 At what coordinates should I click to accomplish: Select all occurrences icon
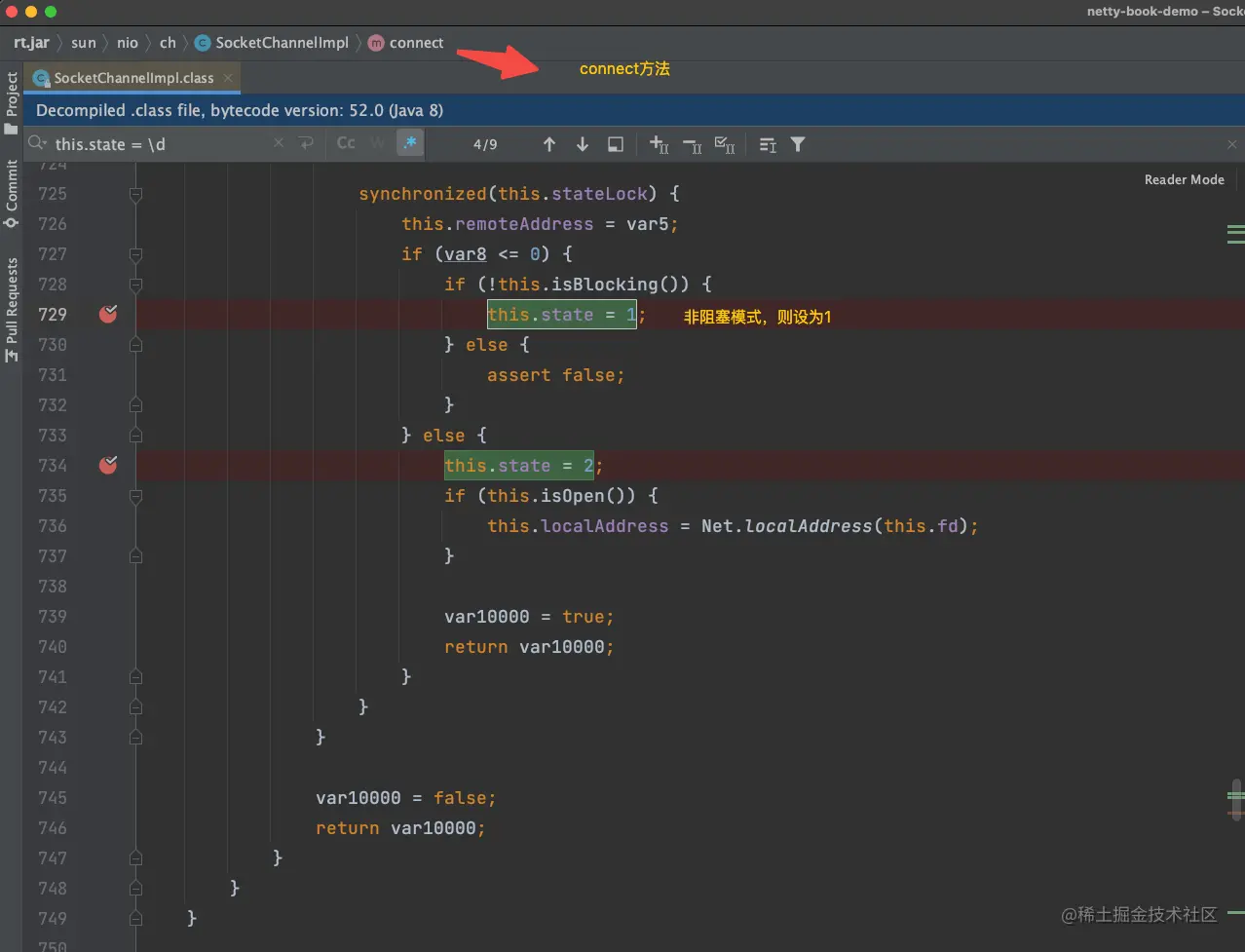pyautogui.click(x=725, y=144)
